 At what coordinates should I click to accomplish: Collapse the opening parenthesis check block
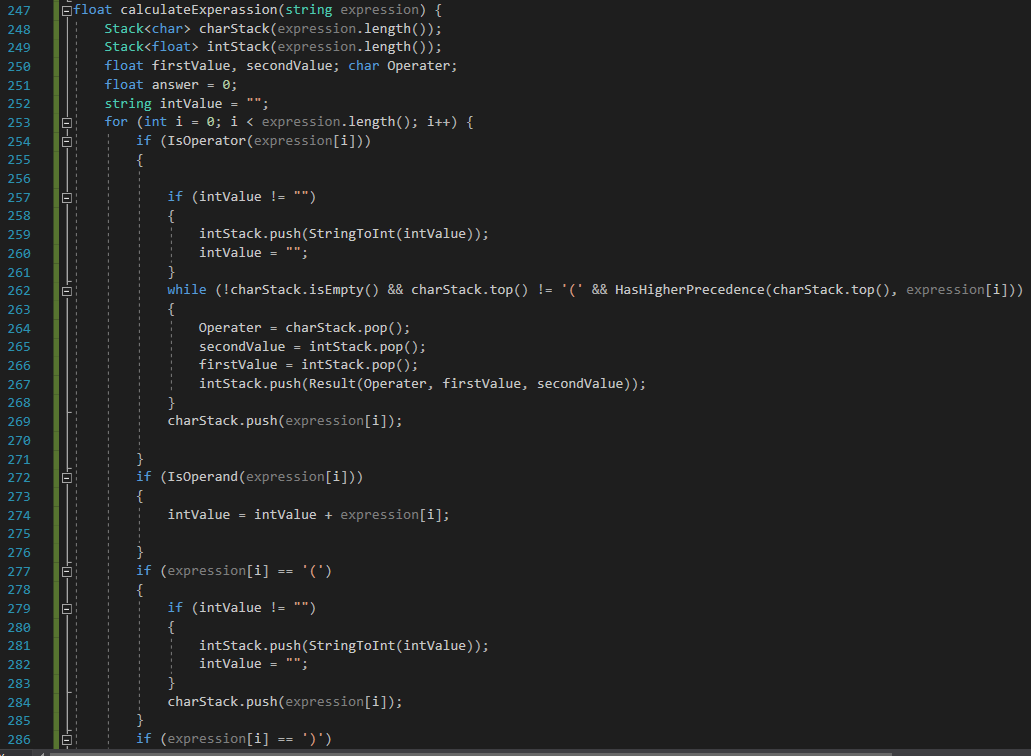(65, 570)
